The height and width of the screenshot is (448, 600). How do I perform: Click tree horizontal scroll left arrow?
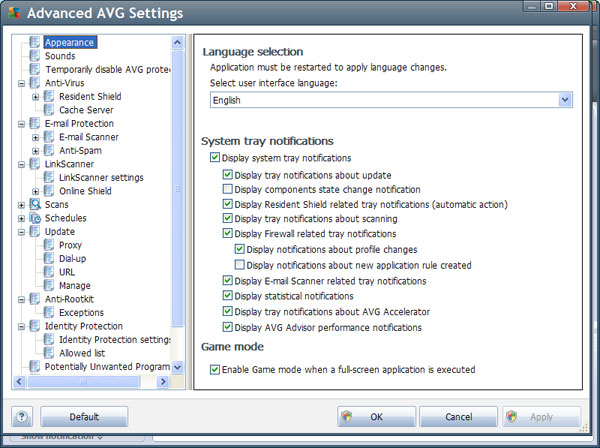[x=20, y=381]
